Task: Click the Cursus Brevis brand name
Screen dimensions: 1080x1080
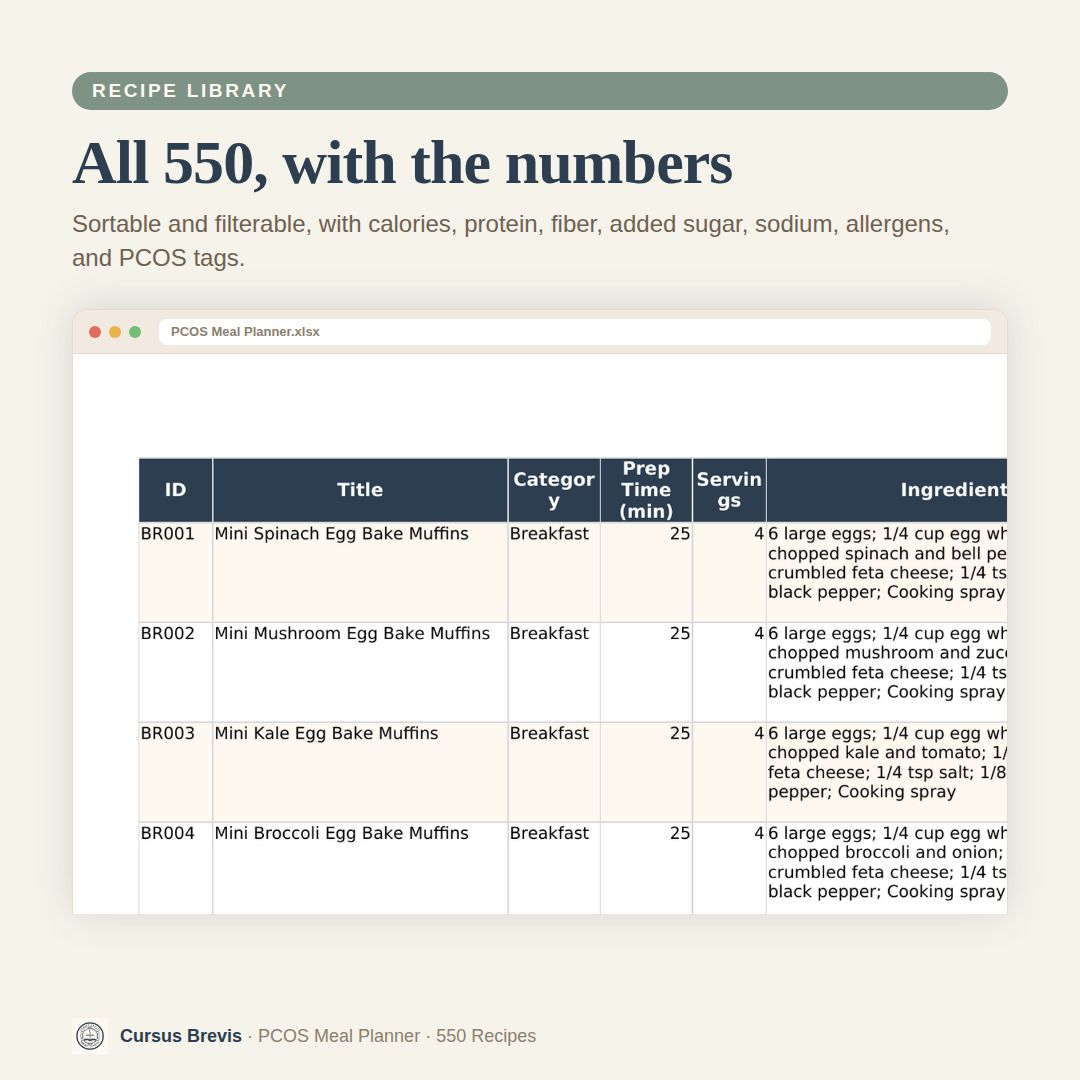Action: pyautogui.click(x=180, y=1036)
